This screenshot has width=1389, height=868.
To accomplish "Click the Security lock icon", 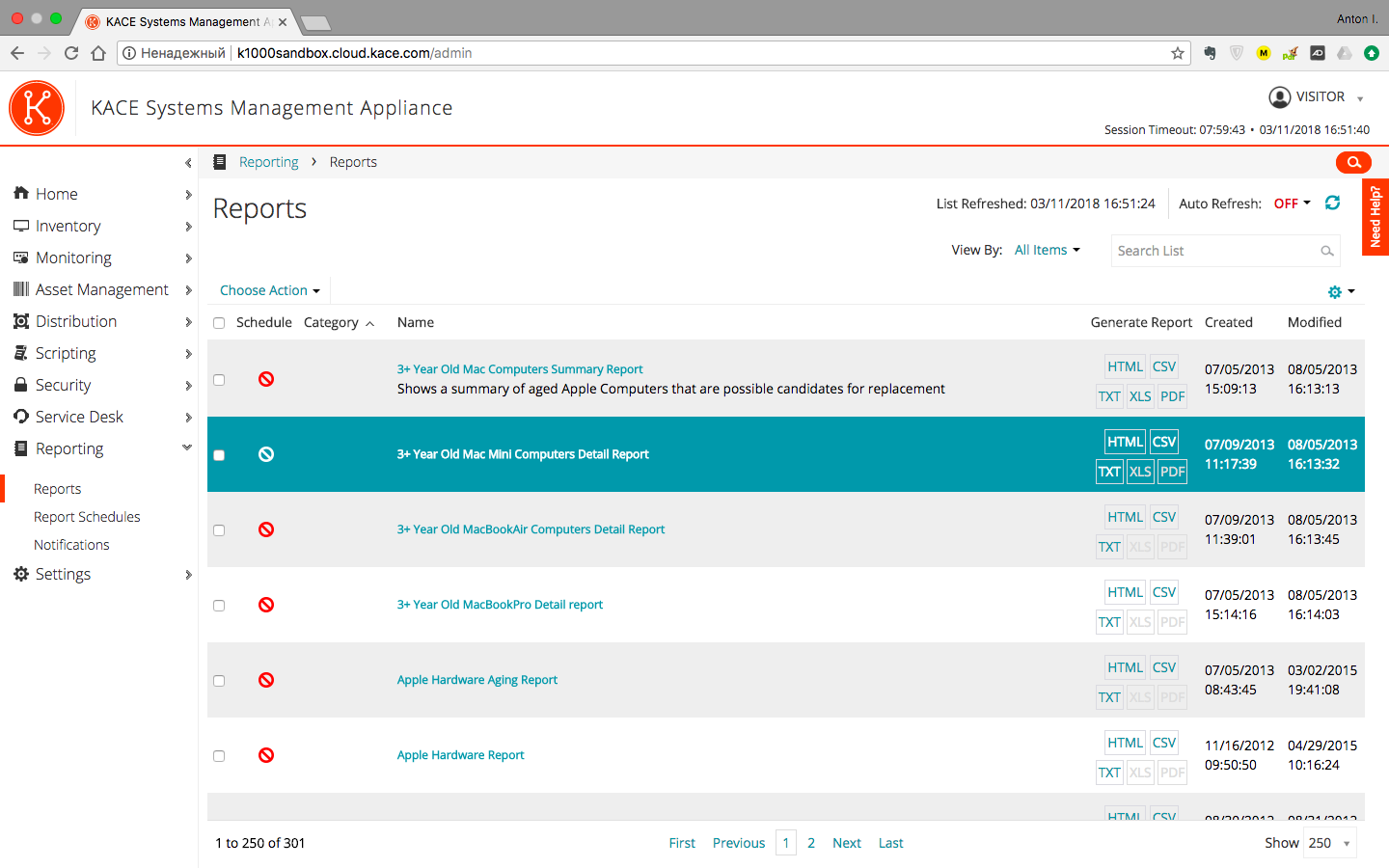I will click(x=21, y=385).
